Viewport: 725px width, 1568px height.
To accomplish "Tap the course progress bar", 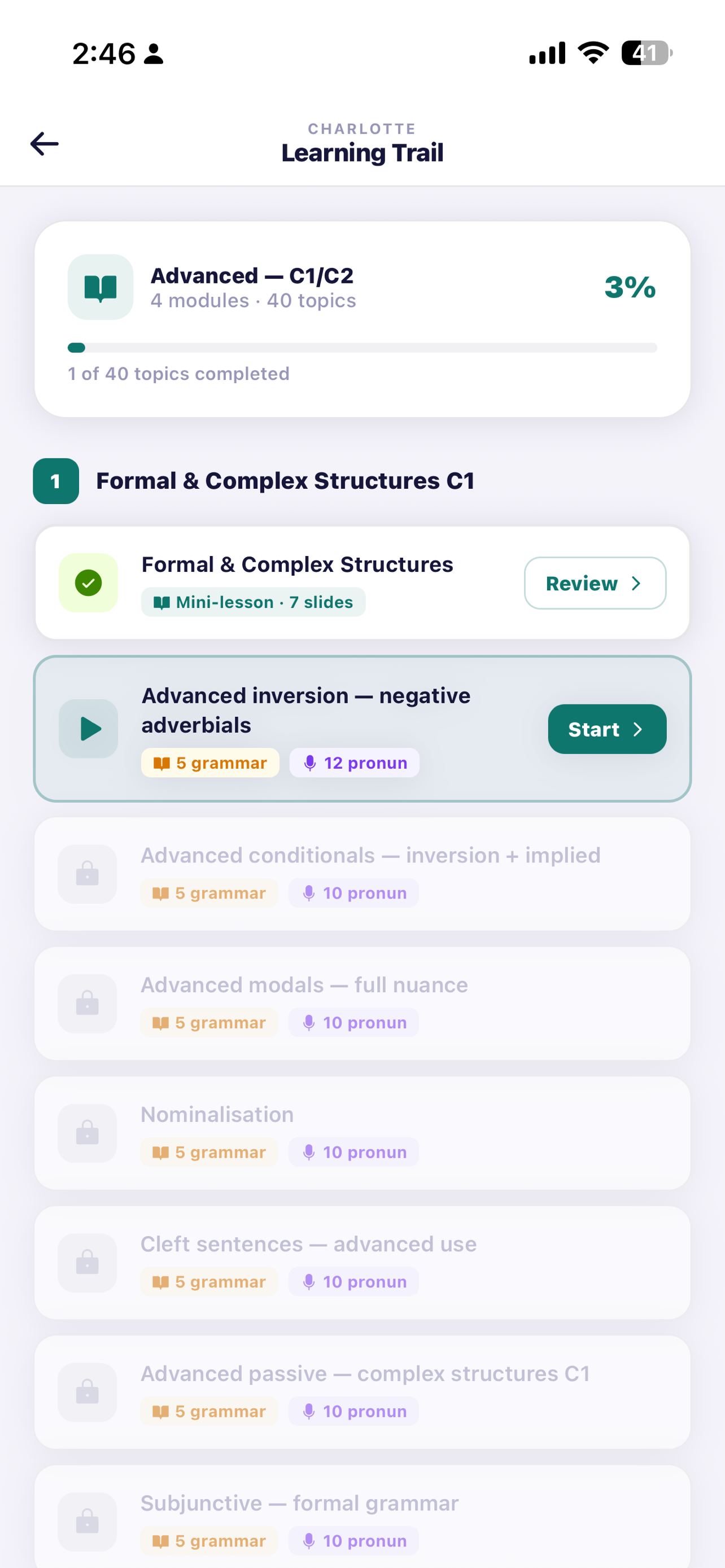I will pos(362,348).
